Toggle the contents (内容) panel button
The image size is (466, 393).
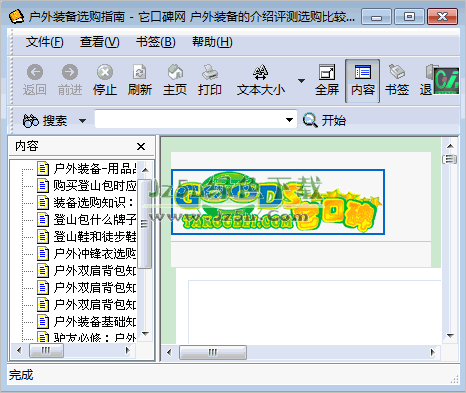coord(363,81)
